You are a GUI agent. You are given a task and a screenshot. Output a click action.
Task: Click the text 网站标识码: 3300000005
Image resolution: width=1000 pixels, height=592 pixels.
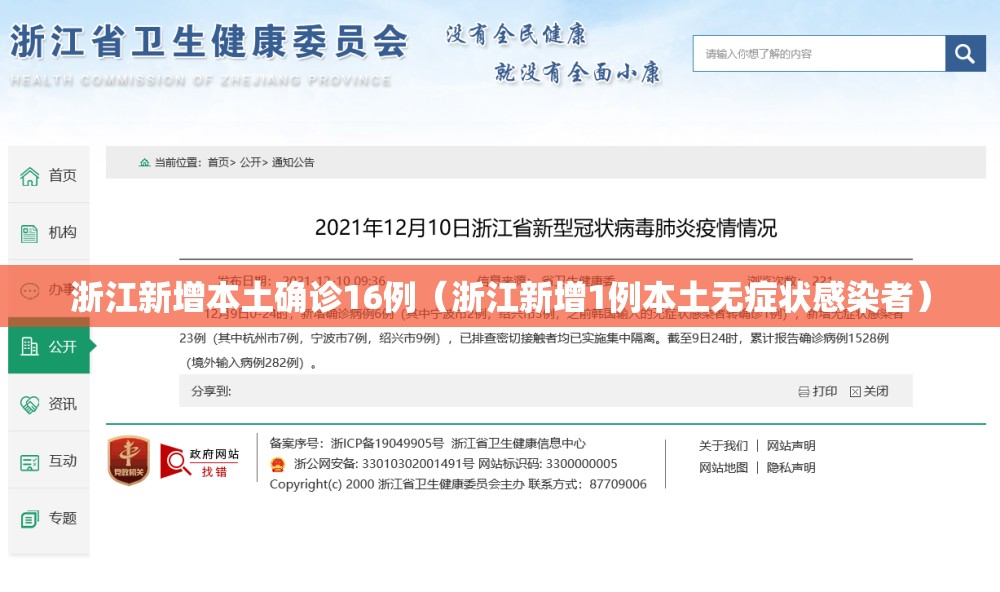click(x=548, y=464)
